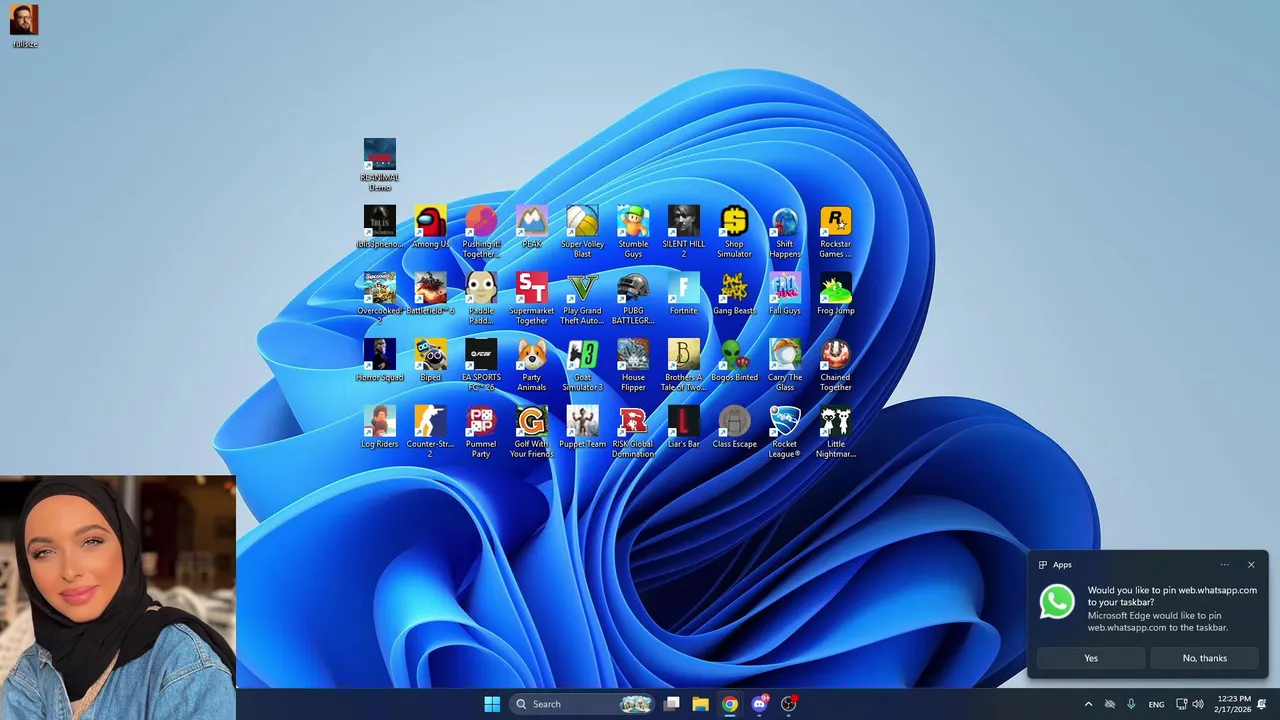Switch to Google Chrome on the taskbar

point(730,704)
